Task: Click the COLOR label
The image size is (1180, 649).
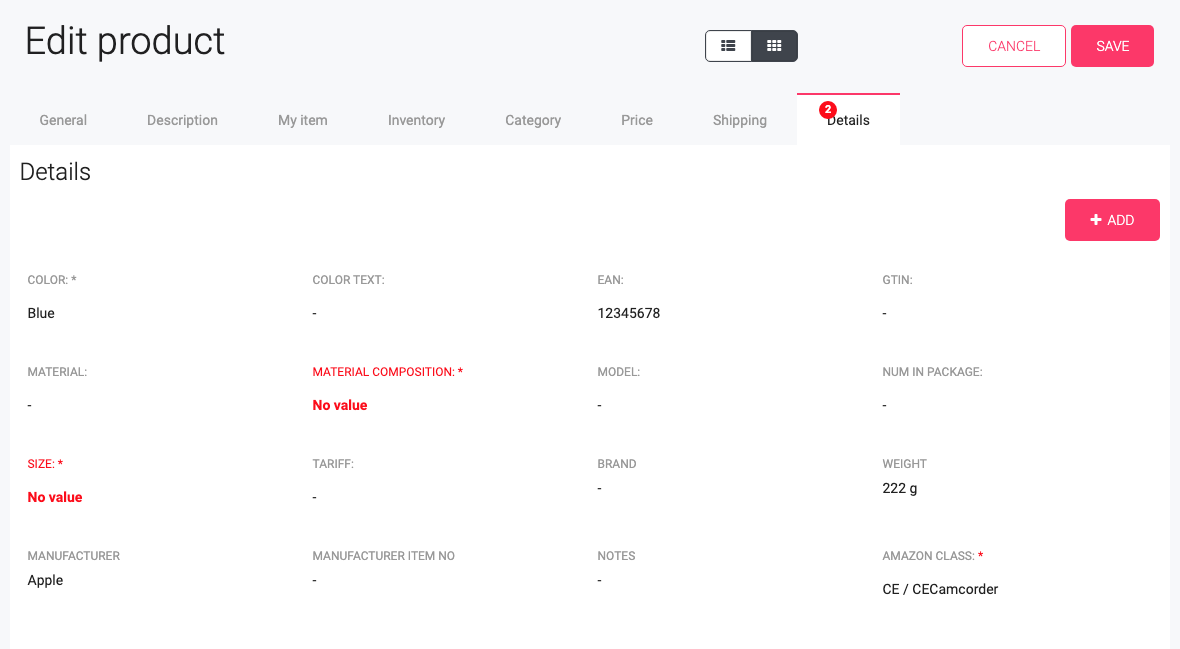Action: 52,280
